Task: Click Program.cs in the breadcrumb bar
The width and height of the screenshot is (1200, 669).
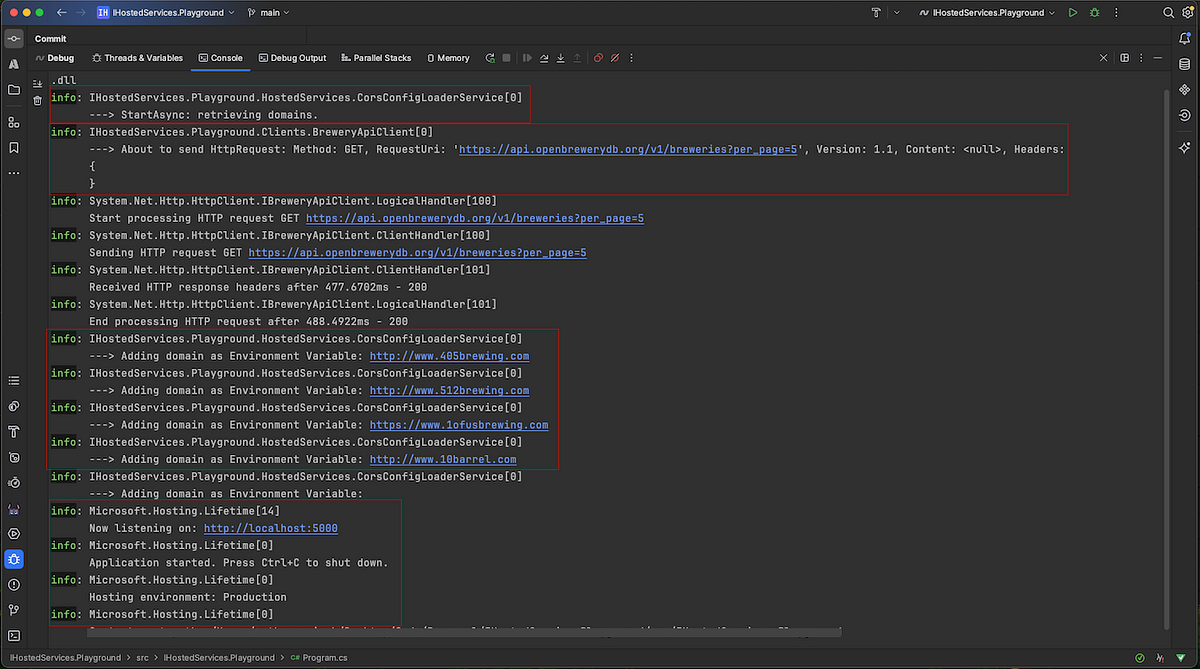Action: (327, 657)
